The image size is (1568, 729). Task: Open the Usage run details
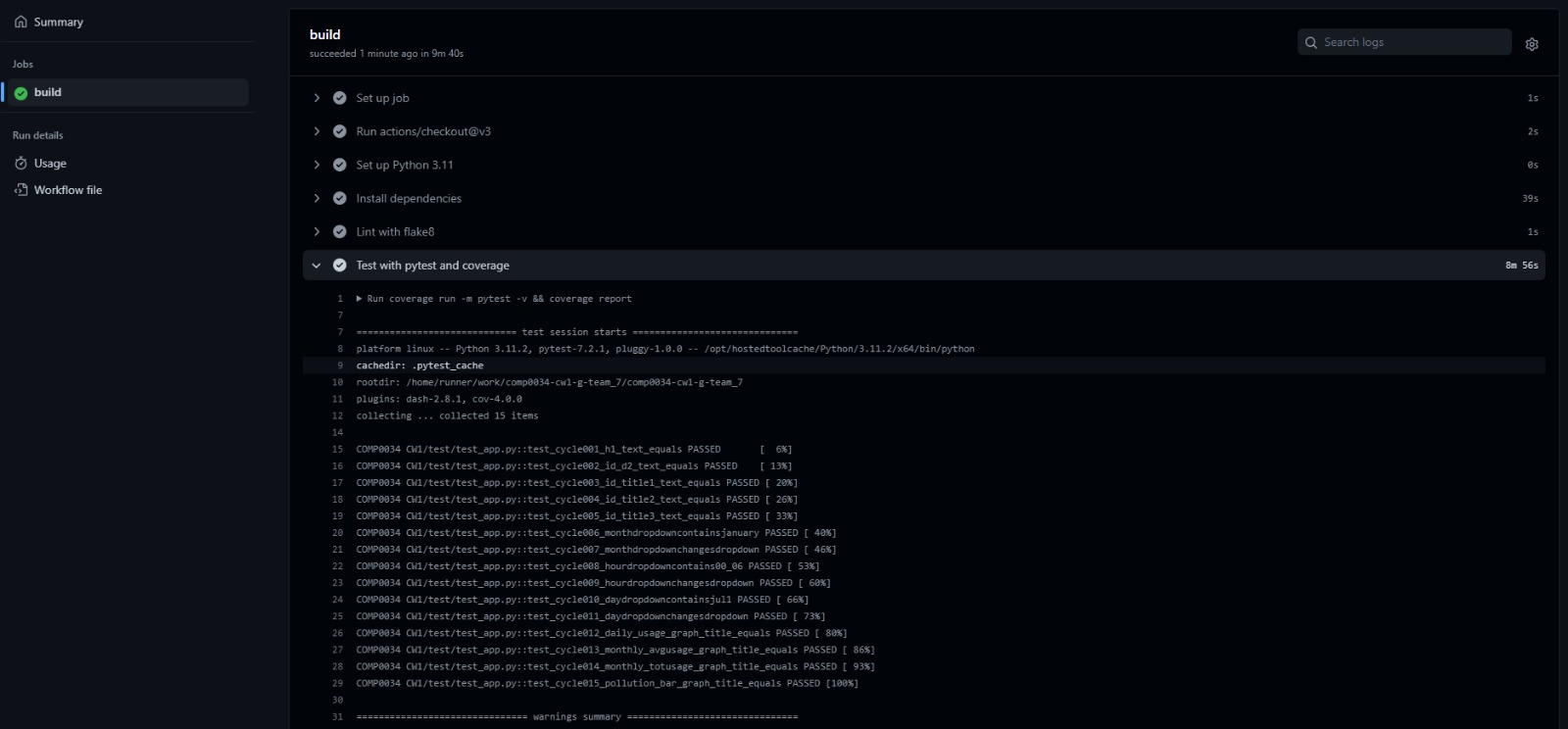tap(50, 164)
